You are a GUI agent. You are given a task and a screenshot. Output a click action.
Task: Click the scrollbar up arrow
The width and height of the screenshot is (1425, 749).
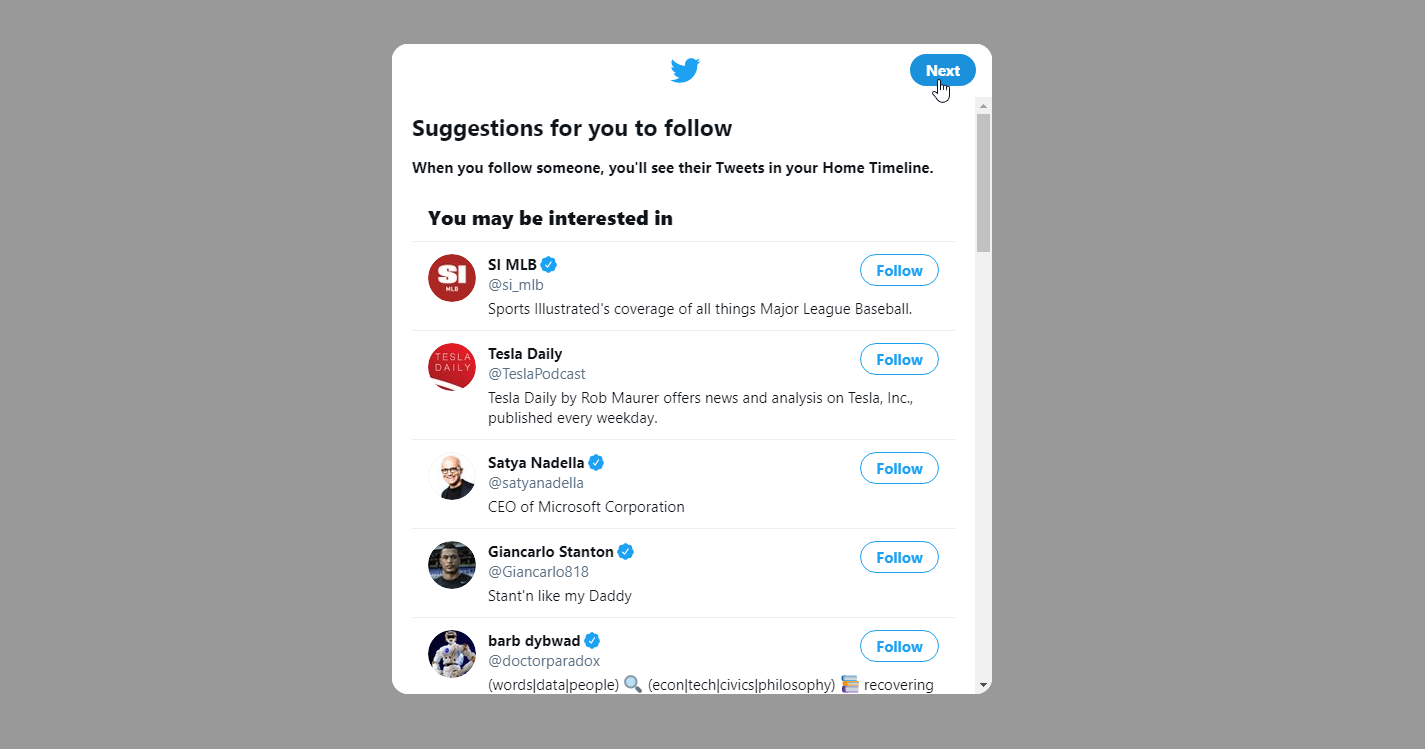(x=984, y=105)
